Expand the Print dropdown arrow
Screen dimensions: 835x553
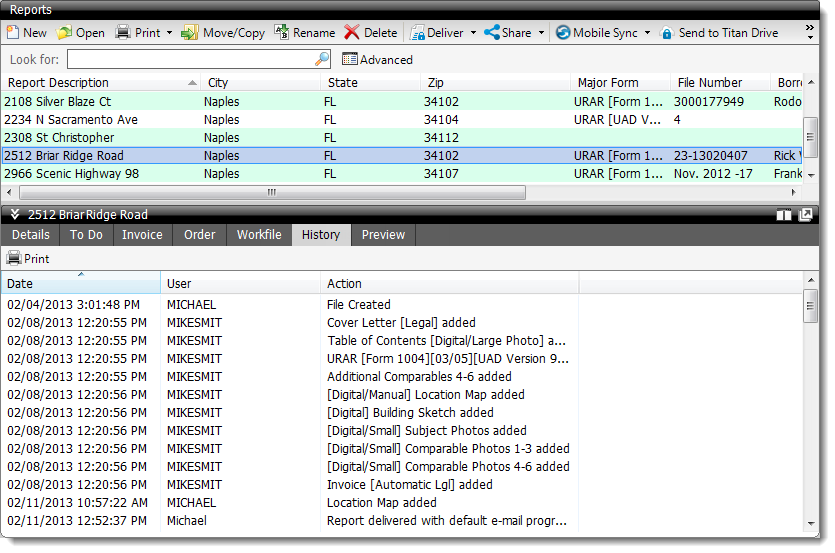[x=169, y=33]
